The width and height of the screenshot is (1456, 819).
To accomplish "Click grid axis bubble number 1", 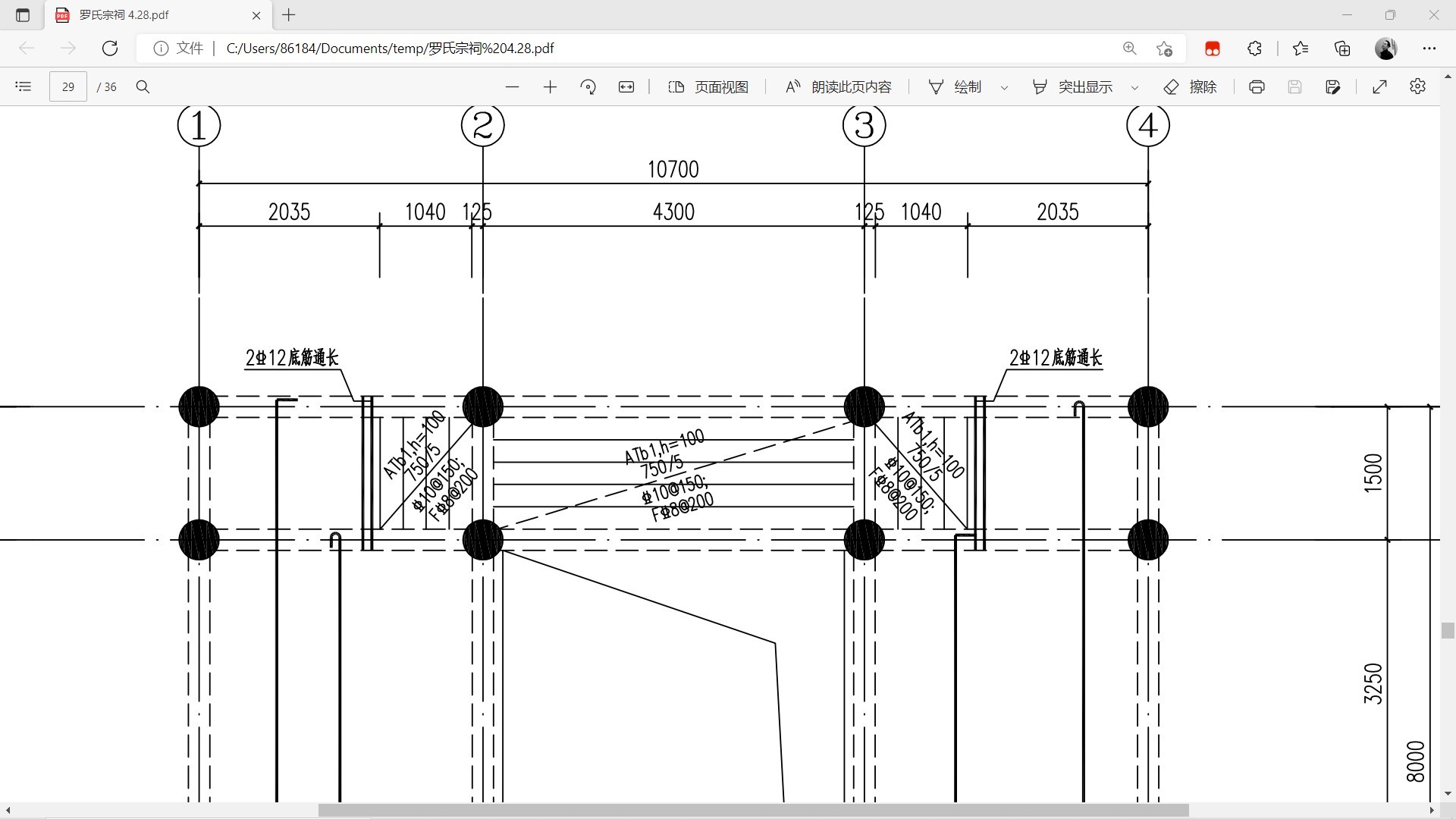I will (x=199, y=125).
